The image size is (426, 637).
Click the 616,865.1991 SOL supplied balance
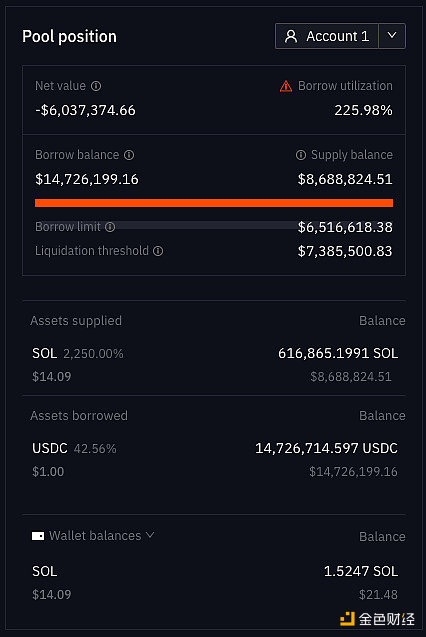click(x=338, y=353)
